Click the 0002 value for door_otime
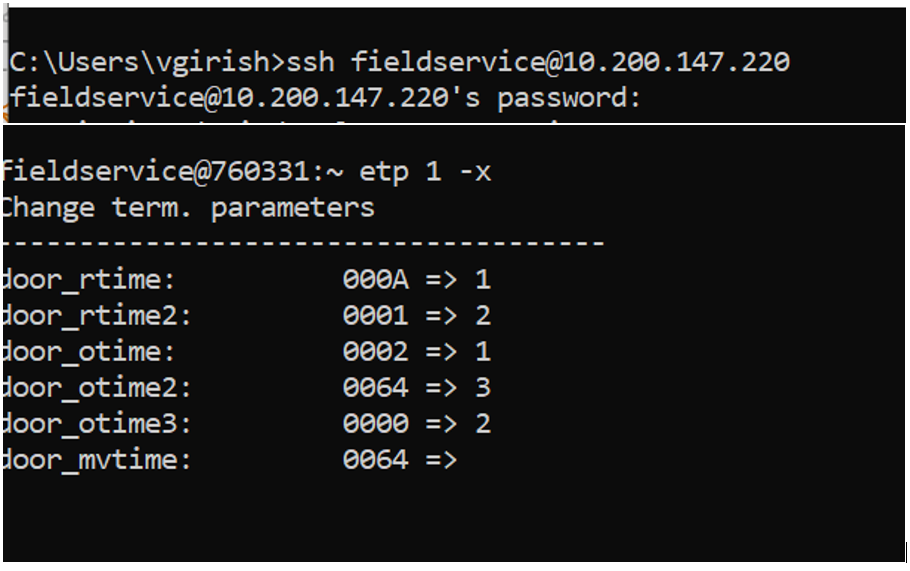Viewport: 910px width, 571px height. point(375,352)
